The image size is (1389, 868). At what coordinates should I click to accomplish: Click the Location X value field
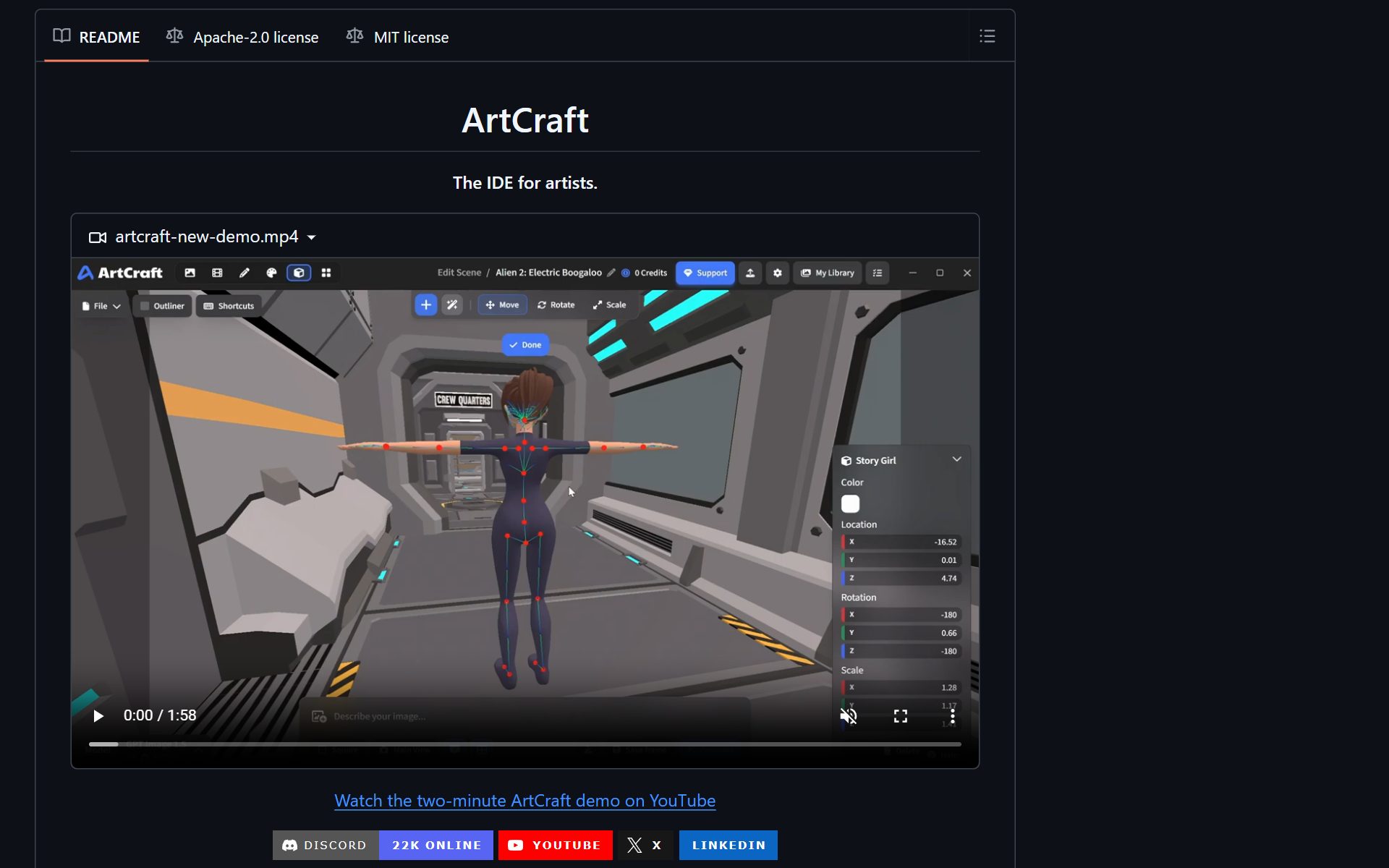click(901, 542)
